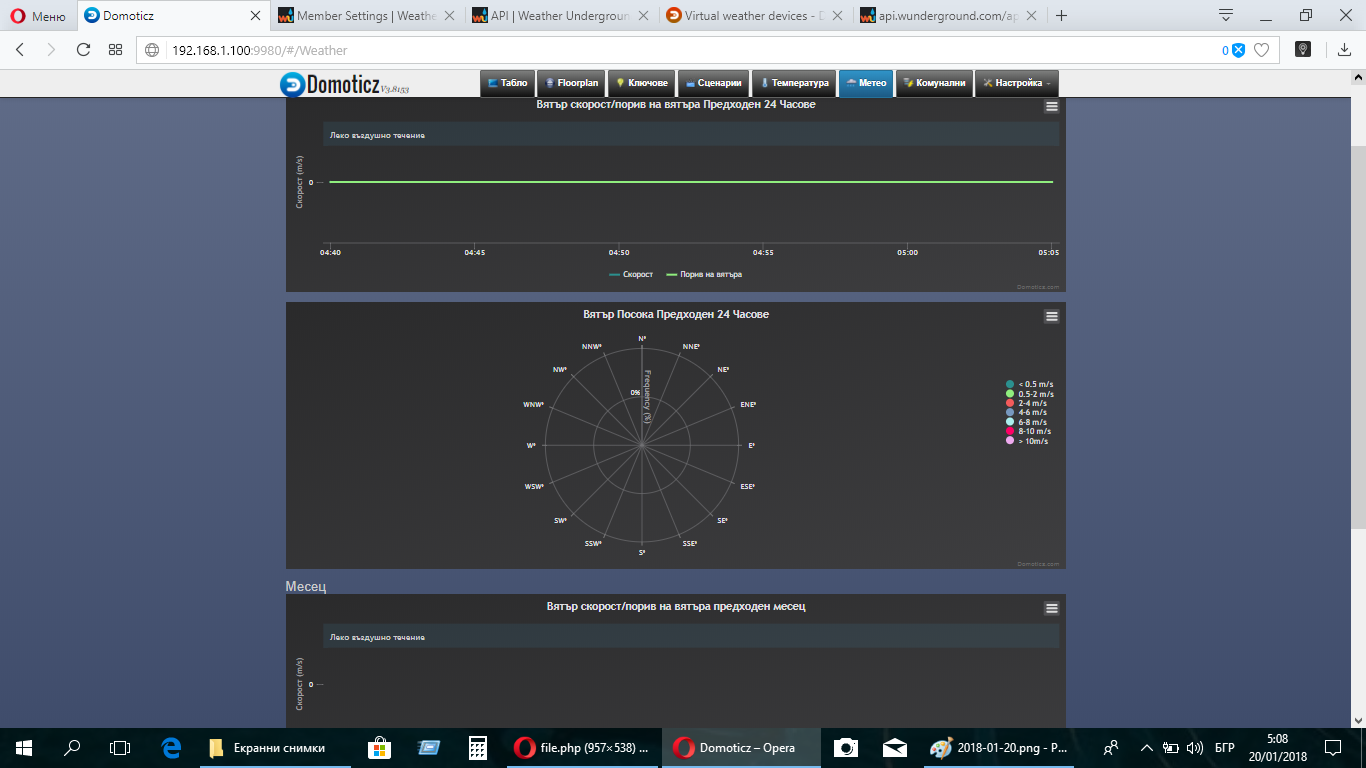The image size is (1366, 768).
Task: Click the 'Комунални' navigation button
Action: pyautogui.click(x=934, y=83)
